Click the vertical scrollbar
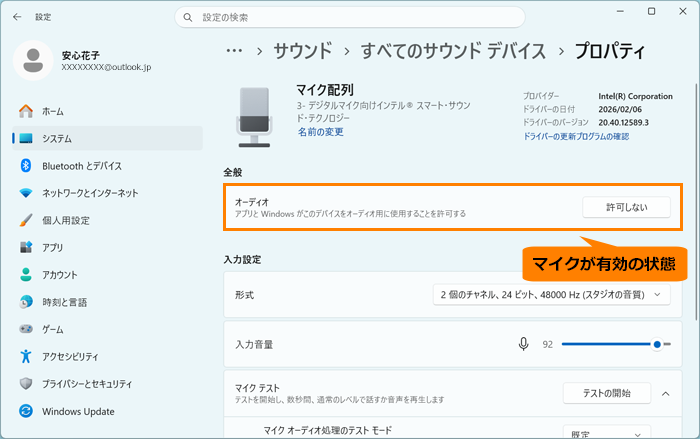The width and height of the screenshot is (700, 439). tap(696, 202)
